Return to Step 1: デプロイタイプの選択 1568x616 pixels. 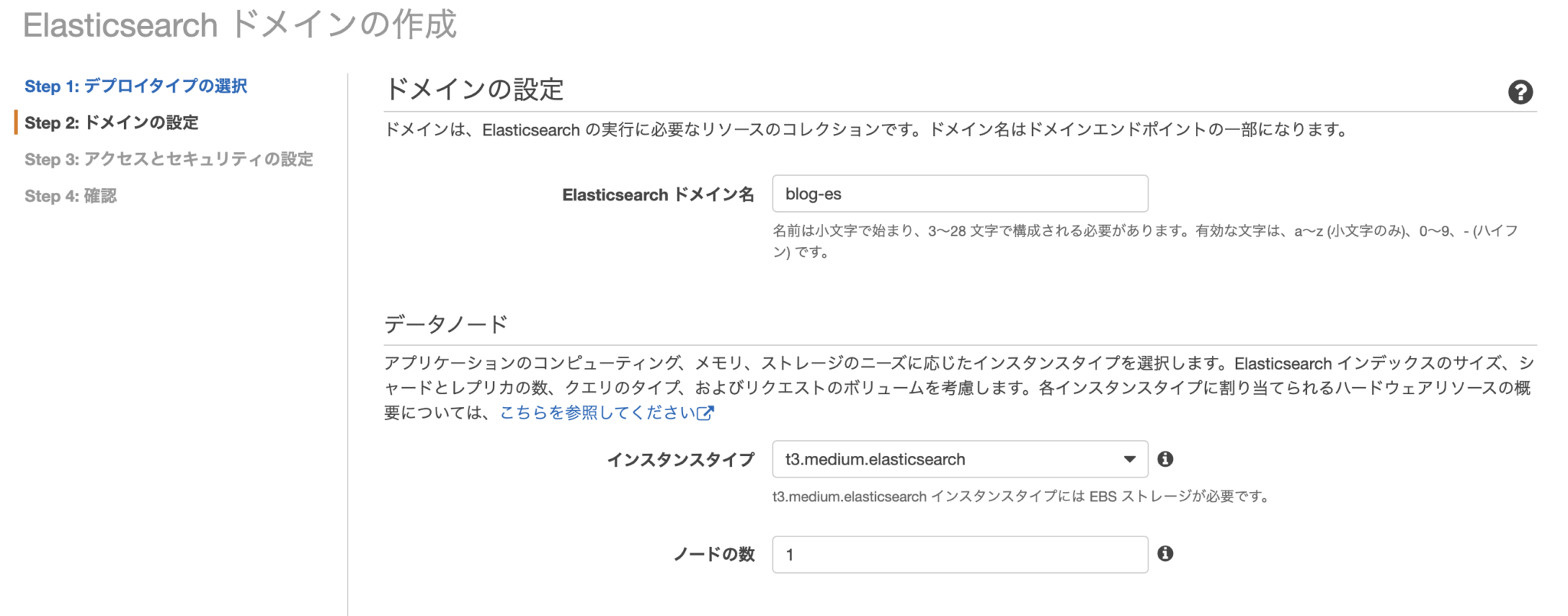(135, 86)
